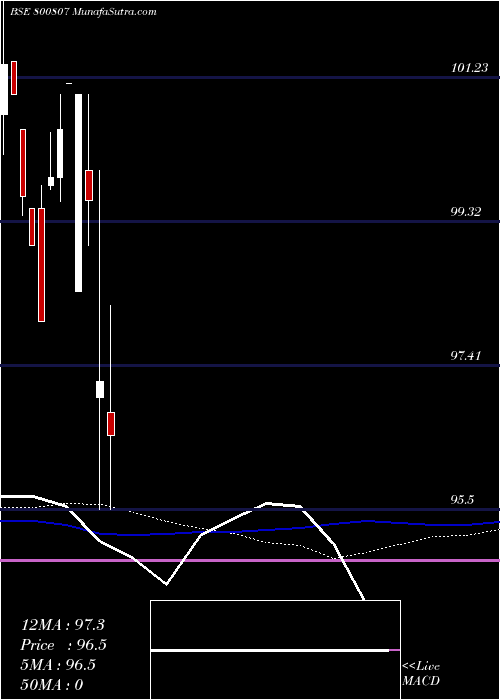
Task: Click the 50MA : 0 readout
Action: (52, 685)
